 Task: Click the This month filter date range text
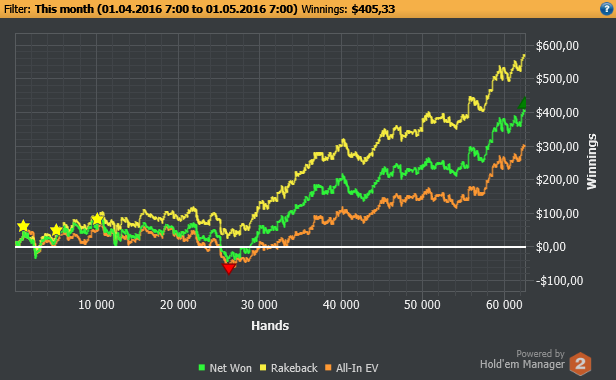(166, 9)
